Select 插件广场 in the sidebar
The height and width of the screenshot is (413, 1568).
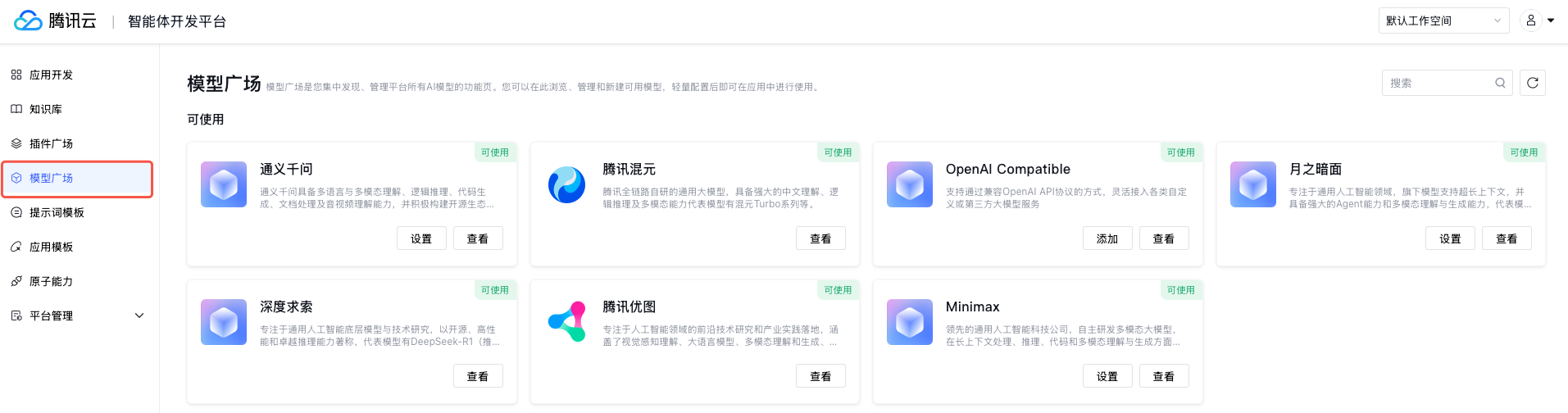51,143
